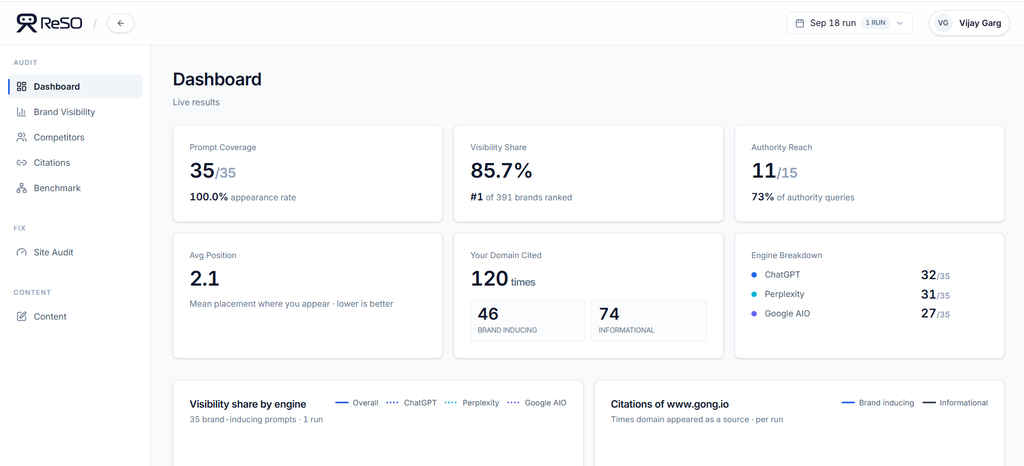Click the Benchmark hierarchy icon
Screen dimensions: 1024x466
click(22, 188)
